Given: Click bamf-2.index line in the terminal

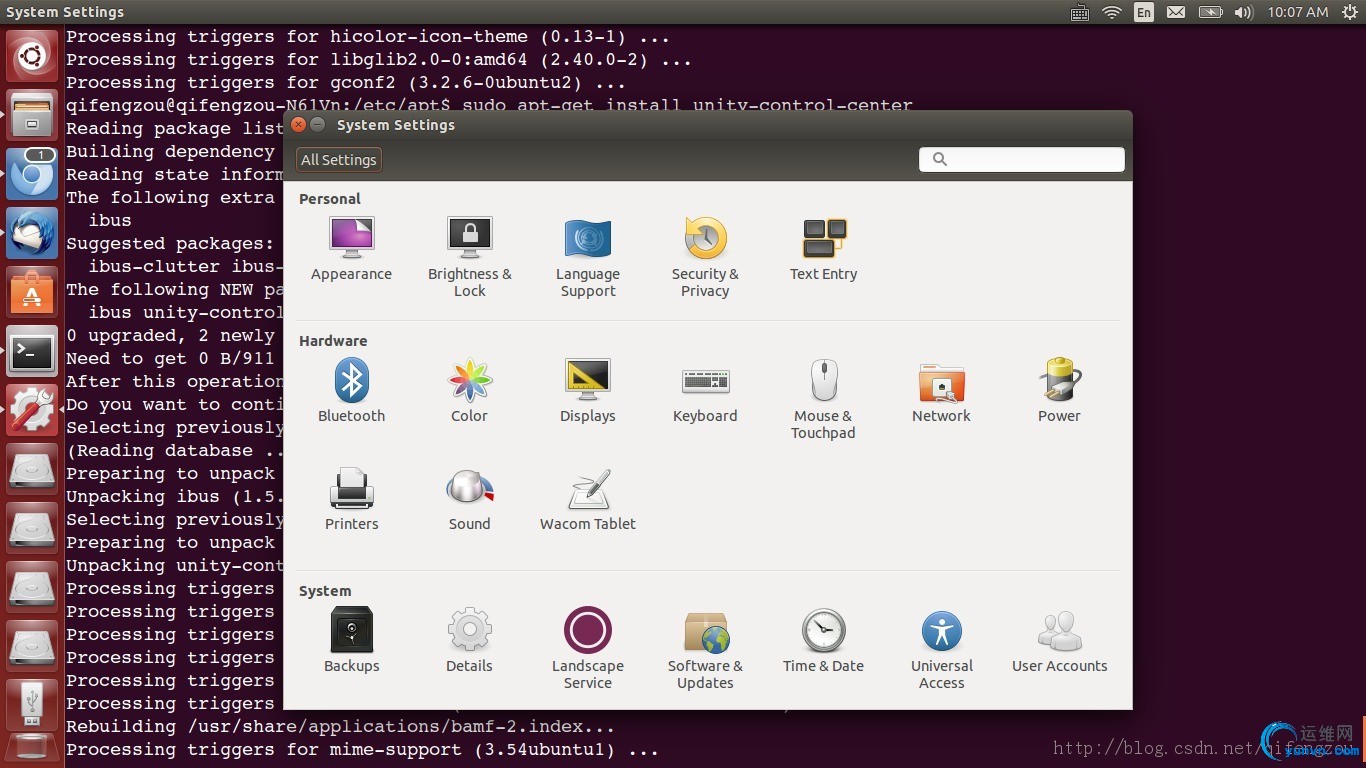Looking at the screenshot, I should [340, 727].
